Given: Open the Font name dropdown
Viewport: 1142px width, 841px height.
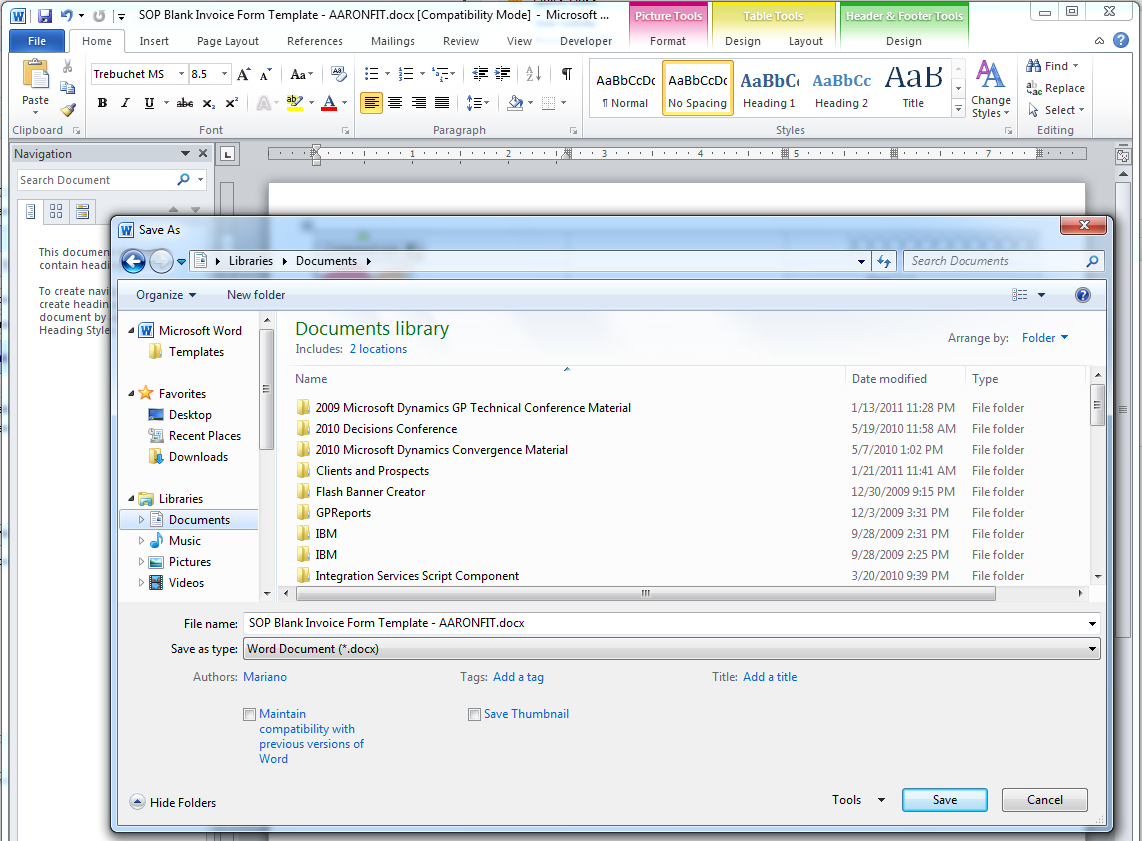Looking at the screenshot, I should pyautogui.click(x=181, y=74).
